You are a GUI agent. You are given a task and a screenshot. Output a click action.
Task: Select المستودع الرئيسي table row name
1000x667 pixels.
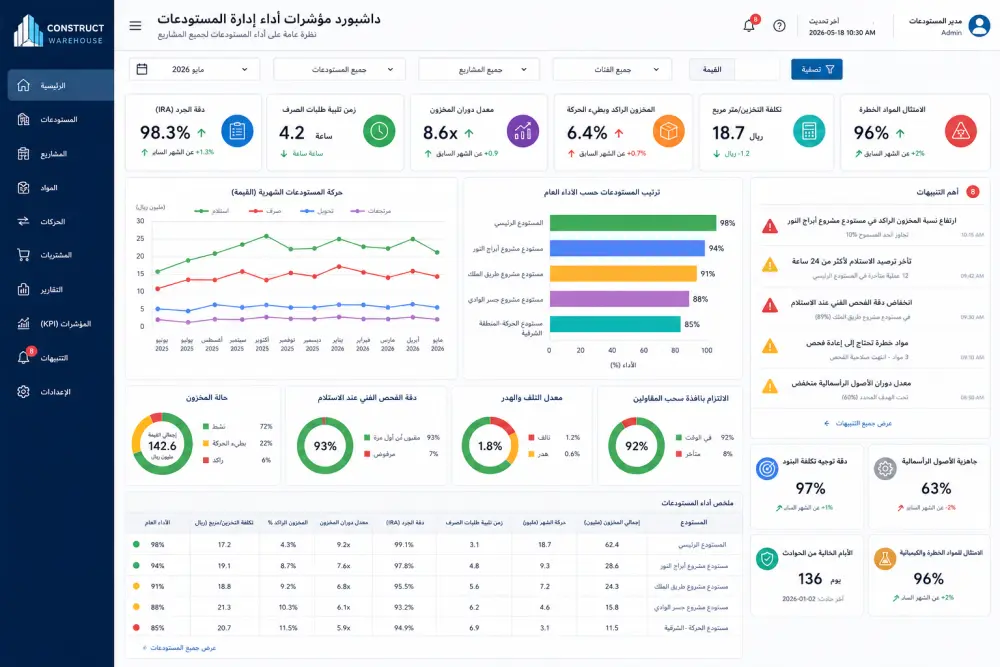pyautogui.click(x=702, y=545)
